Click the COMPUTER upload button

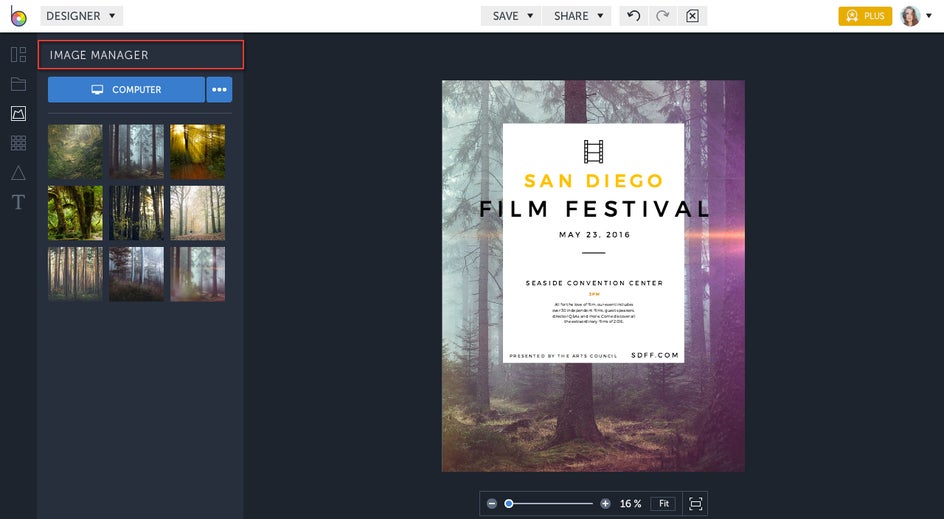126,89
